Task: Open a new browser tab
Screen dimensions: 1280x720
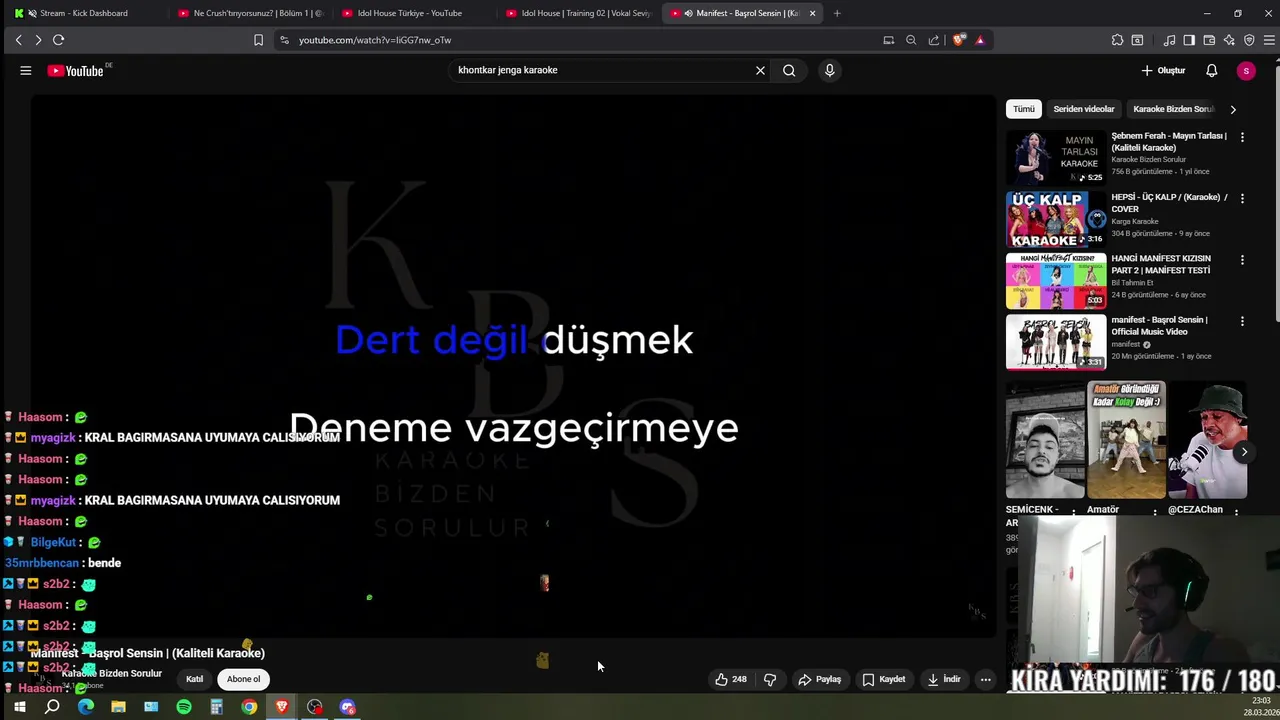Action: tap(837, 13)
